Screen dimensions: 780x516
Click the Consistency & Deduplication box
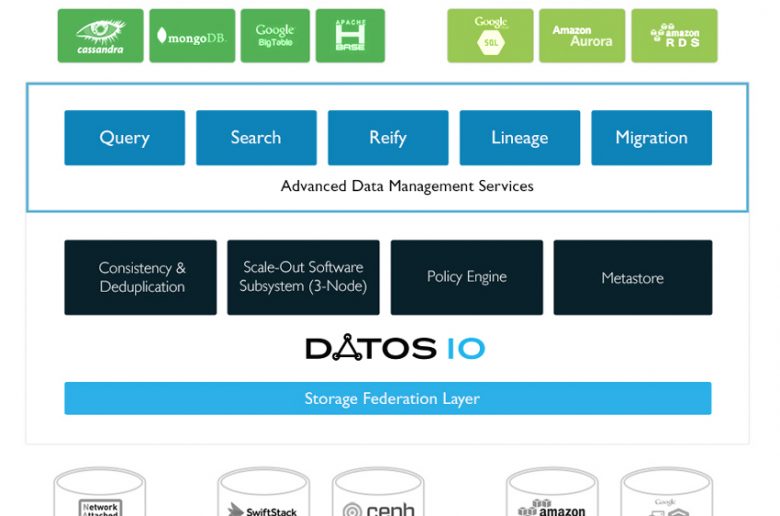click(140, 278)
